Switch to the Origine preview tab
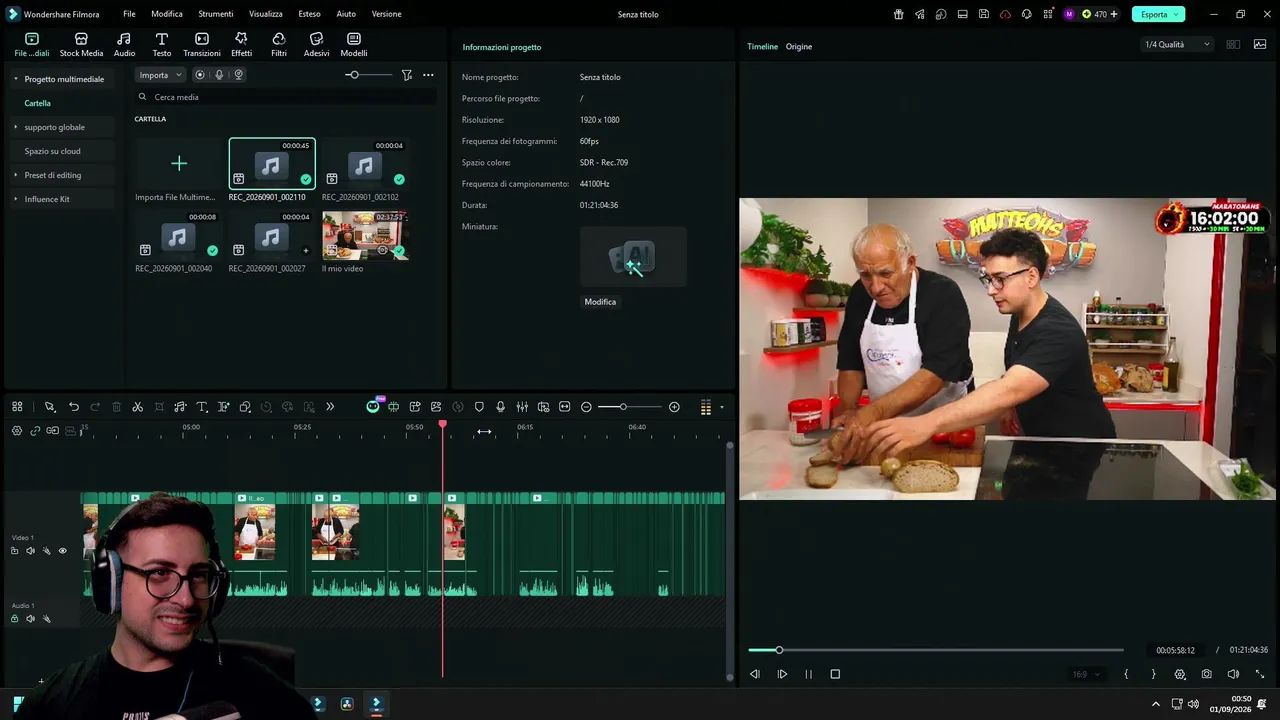Screen dimensions: 1280x720 click(x=799, y=47)
